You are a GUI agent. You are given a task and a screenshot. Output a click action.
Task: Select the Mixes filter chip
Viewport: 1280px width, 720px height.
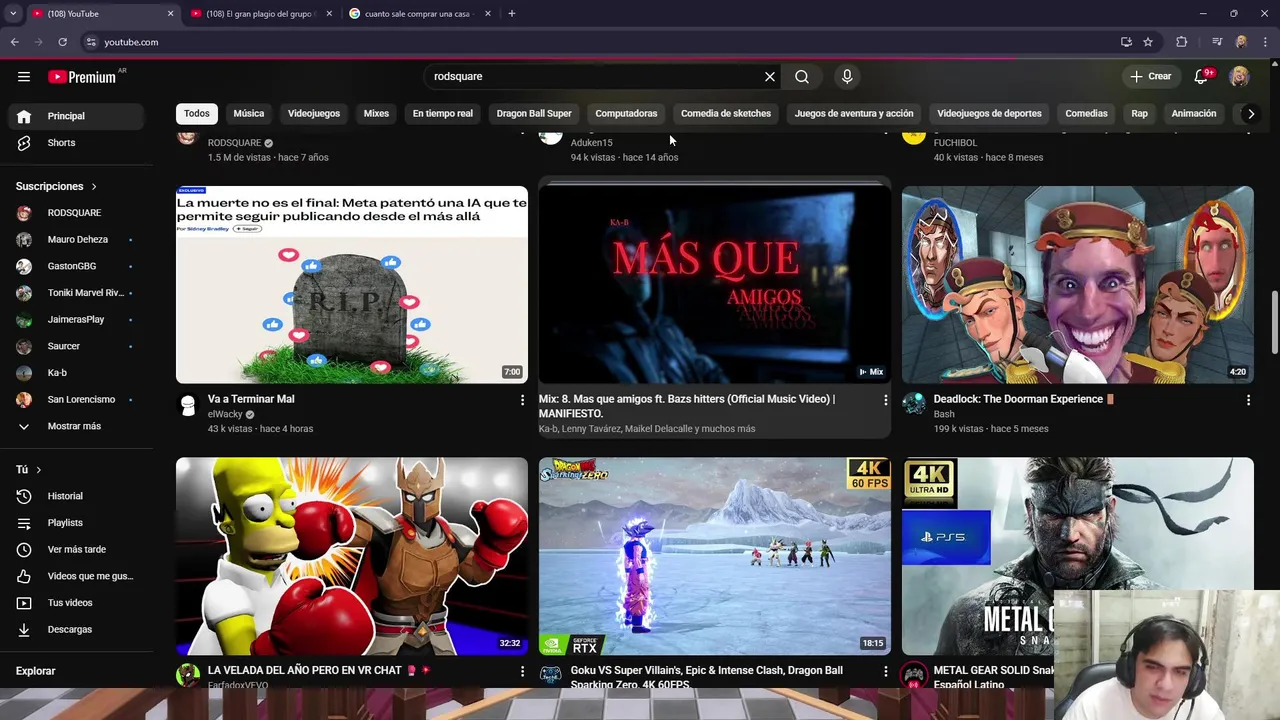pos(376,113)
